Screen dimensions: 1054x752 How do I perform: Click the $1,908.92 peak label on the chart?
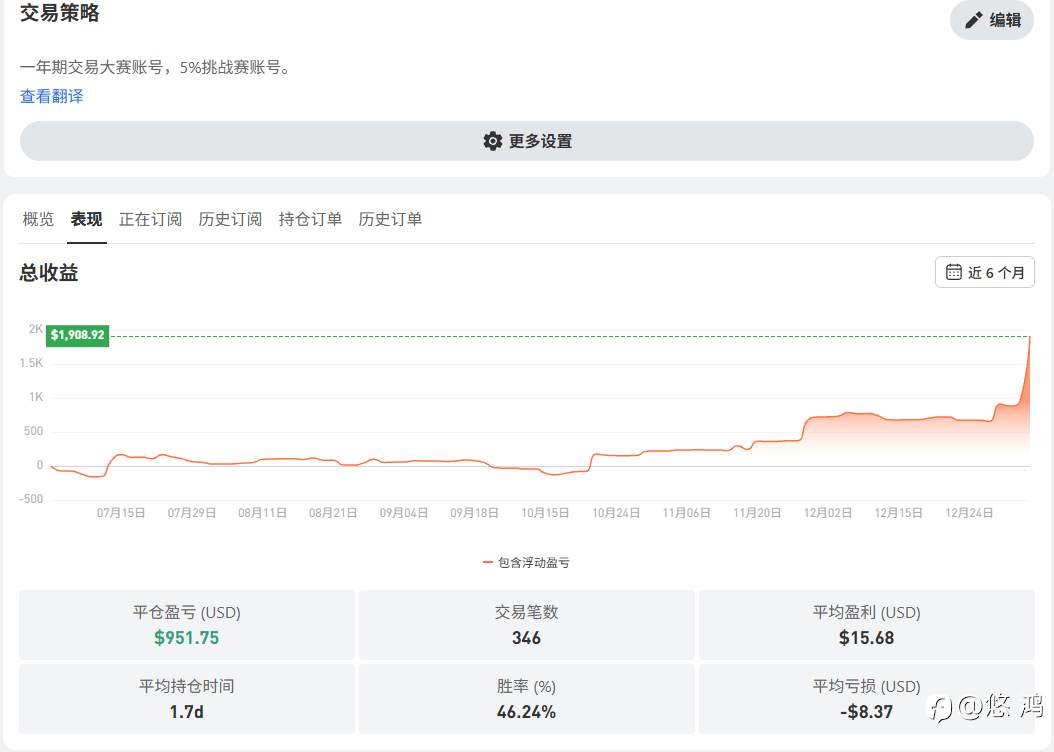[77, 335]
